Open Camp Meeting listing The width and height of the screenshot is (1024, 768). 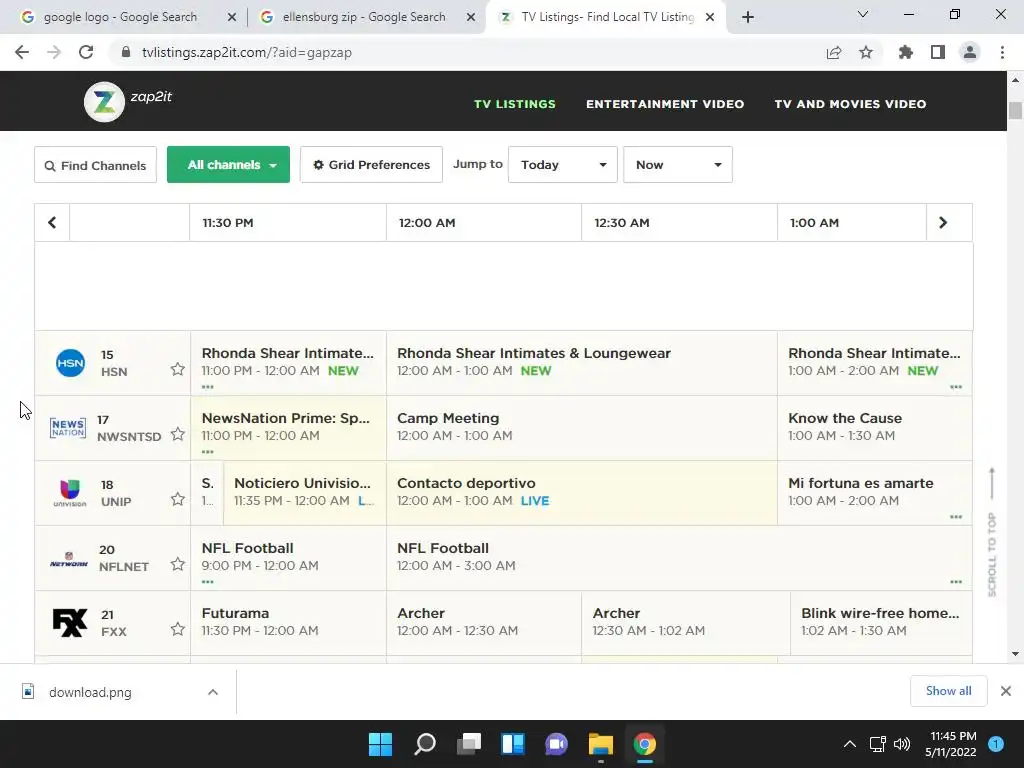582,428
